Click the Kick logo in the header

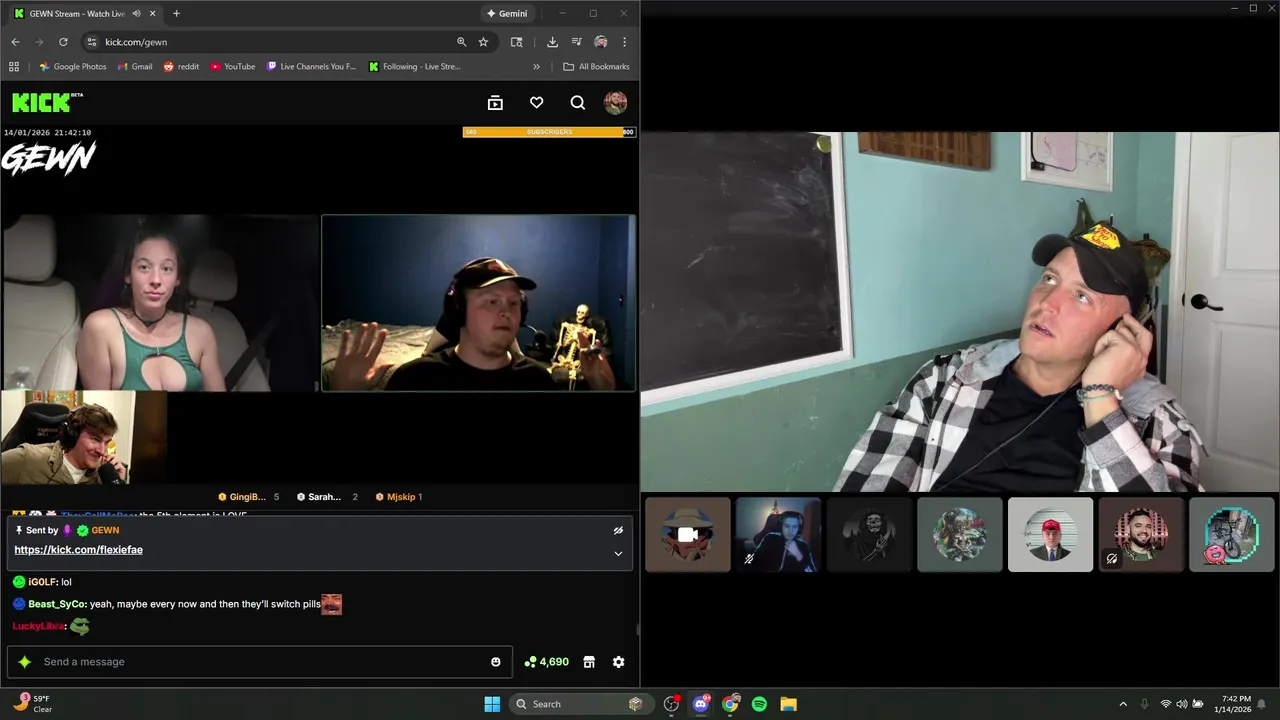(47, 102)
